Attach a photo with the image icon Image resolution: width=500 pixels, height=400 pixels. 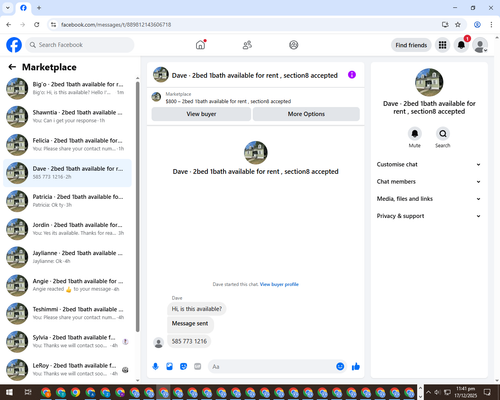(x=169, y=367)
